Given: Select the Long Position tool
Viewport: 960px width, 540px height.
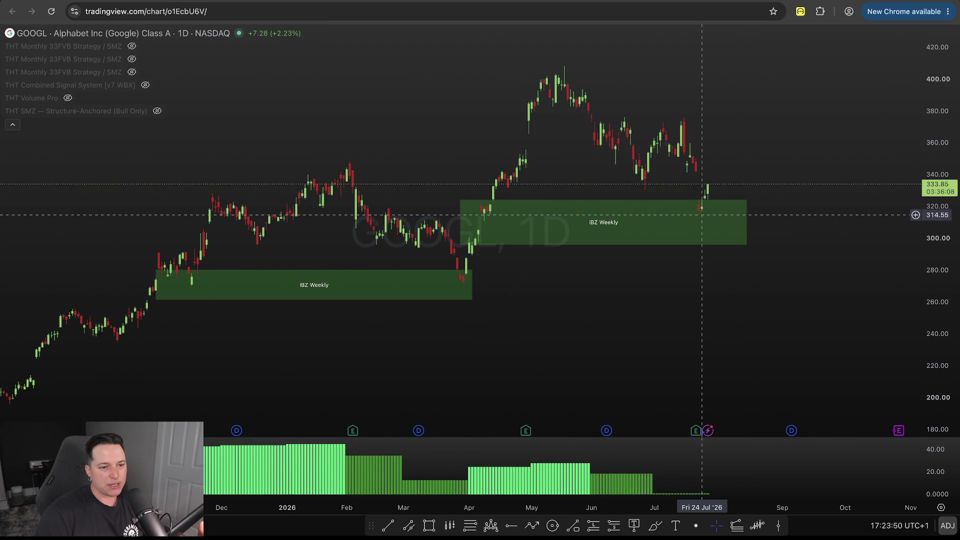Looking at the screenshot, I should pyautogui.click(x=593, y=525).
